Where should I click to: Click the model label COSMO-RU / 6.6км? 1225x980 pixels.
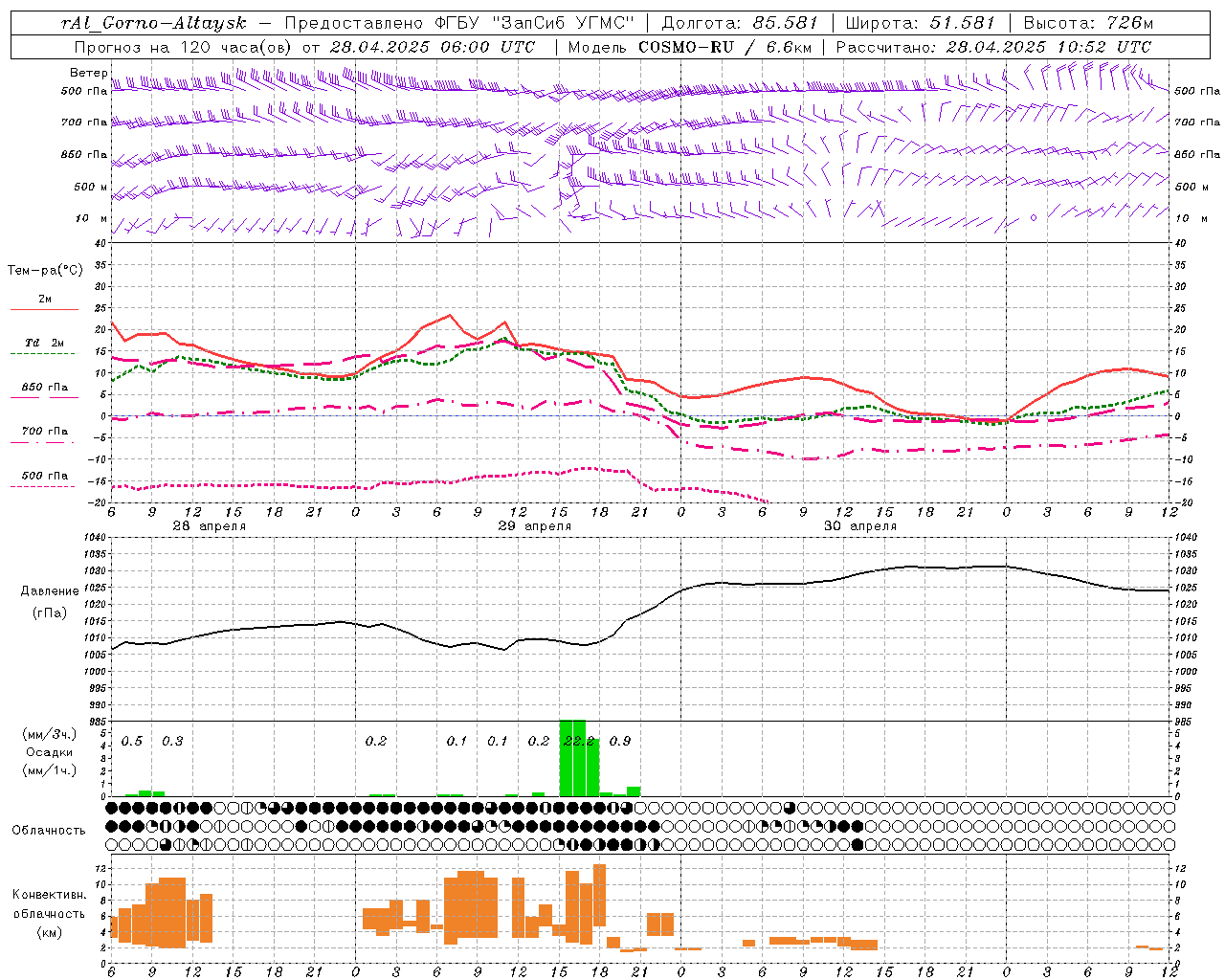coord(724,46)
